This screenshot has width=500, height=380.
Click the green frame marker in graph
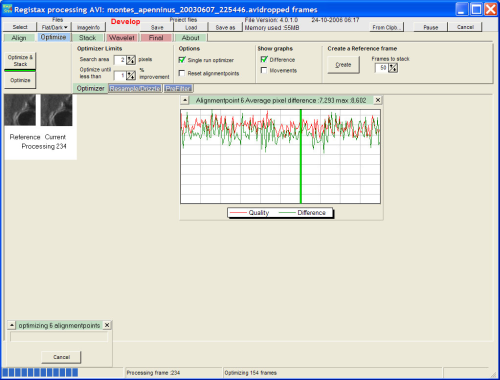(x=301, y=156)
